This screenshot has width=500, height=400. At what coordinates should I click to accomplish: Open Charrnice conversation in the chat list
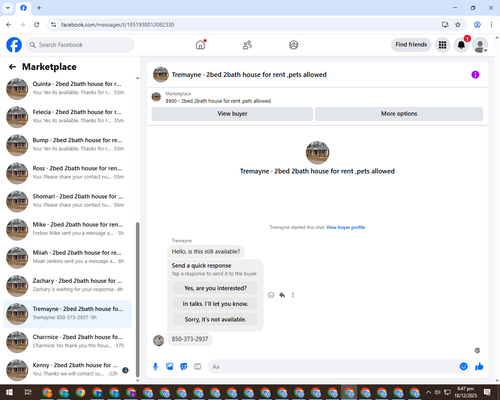[x=67, y=342]
